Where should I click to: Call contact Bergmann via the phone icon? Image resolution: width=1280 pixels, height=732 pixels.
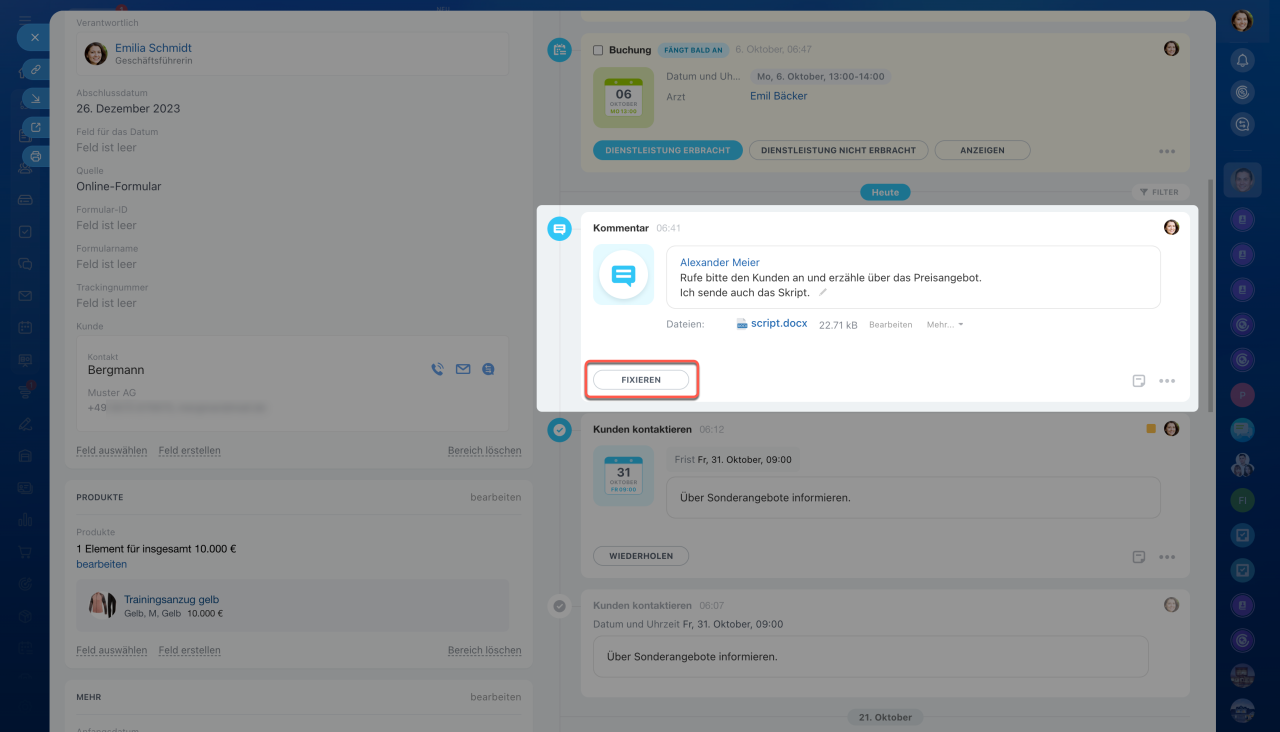coord(437,369)
